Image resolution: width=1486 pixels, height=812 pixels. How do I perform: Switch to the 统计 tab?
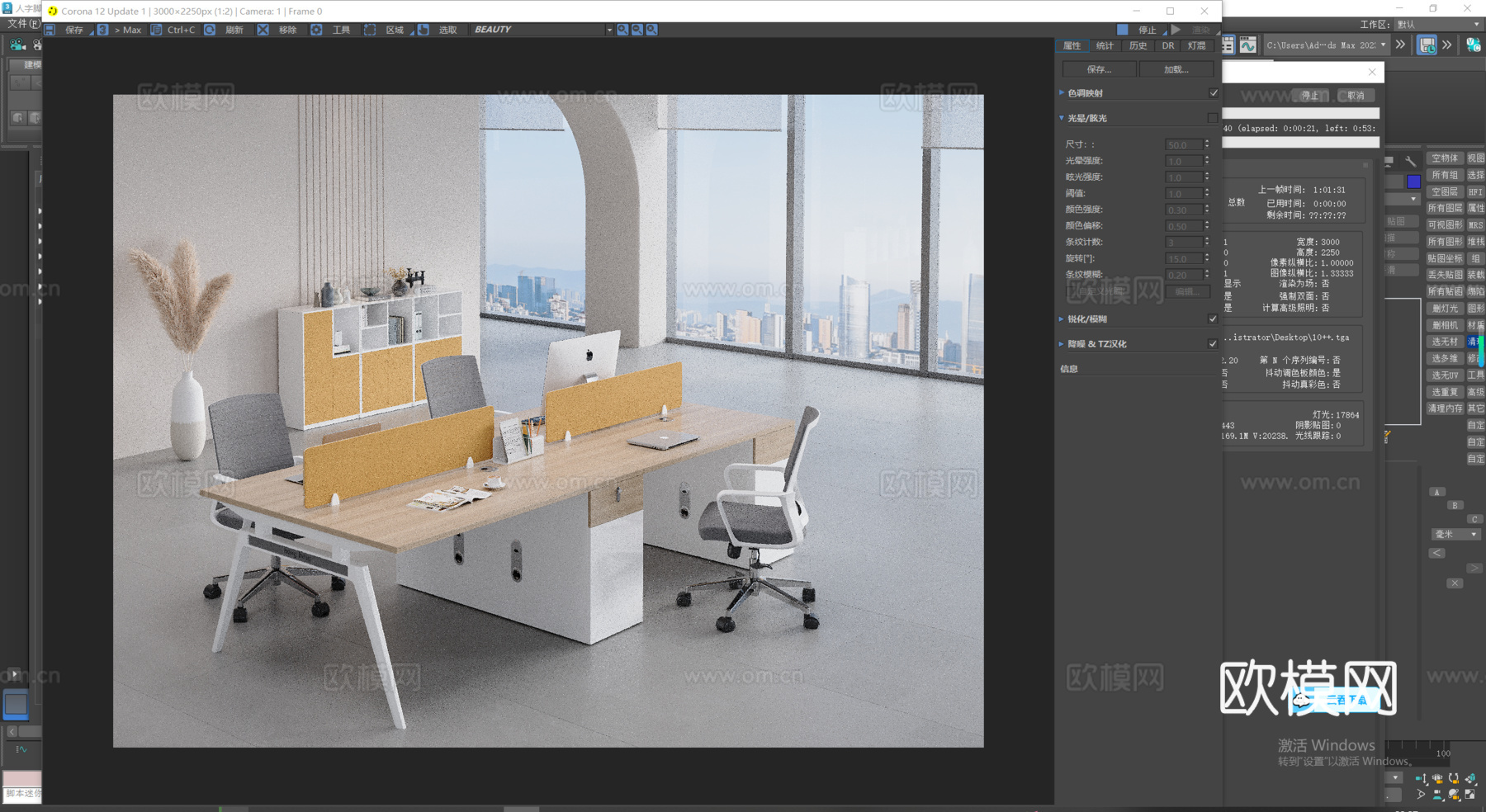coord(1105,46)
